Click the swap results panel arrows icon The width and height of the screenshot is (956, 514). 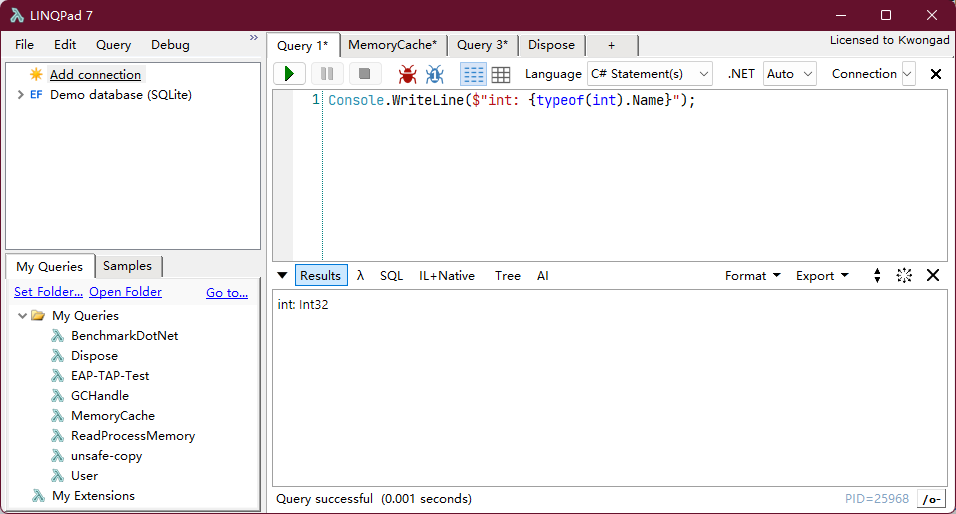pos(877,276)
